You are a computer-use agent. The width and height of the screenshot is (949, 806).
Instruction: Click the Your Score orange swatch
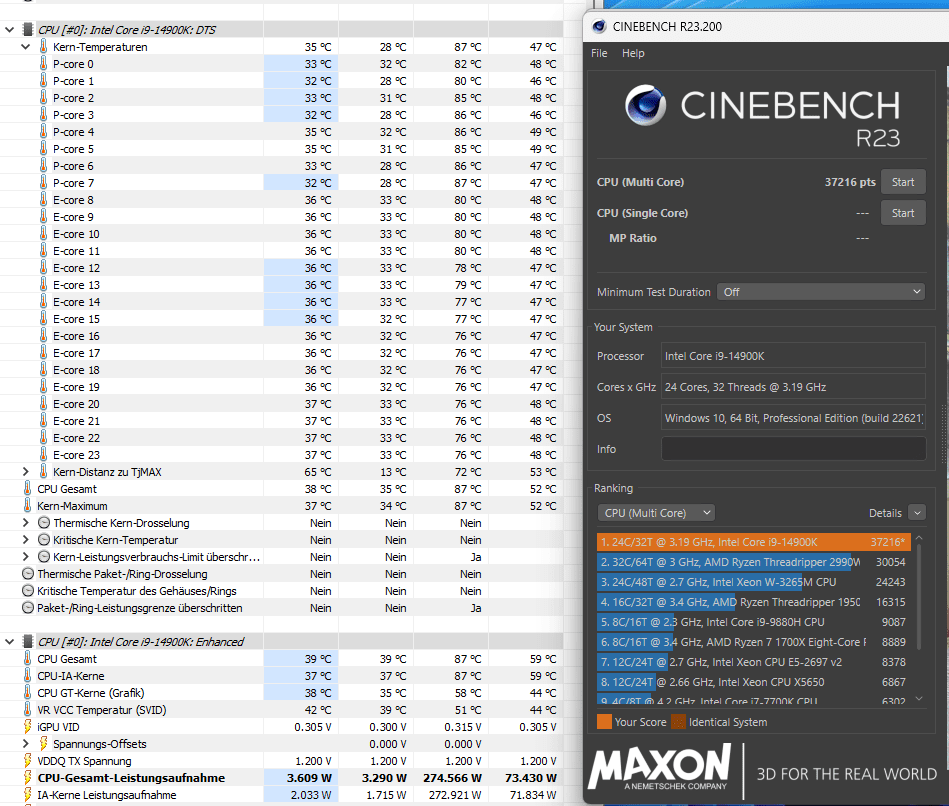click(604, 722)
